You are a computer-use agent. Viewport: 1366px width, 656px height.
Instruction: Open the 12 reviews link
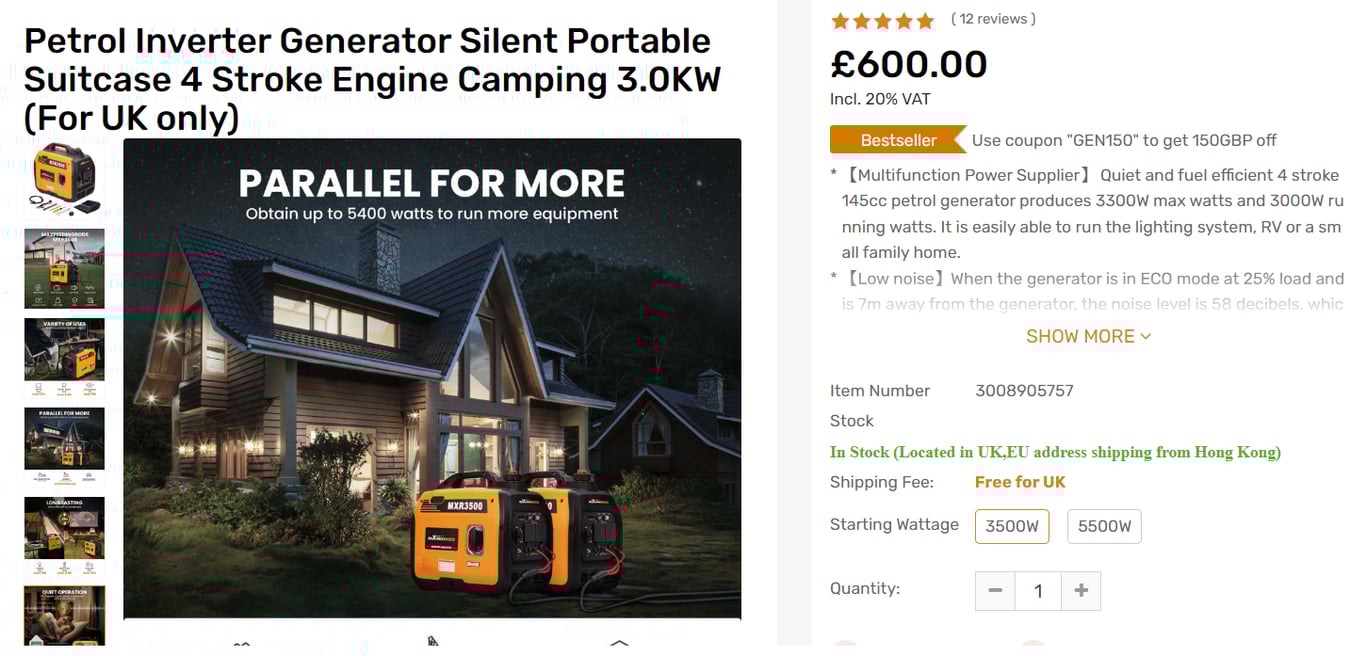(x=993, y=19)
